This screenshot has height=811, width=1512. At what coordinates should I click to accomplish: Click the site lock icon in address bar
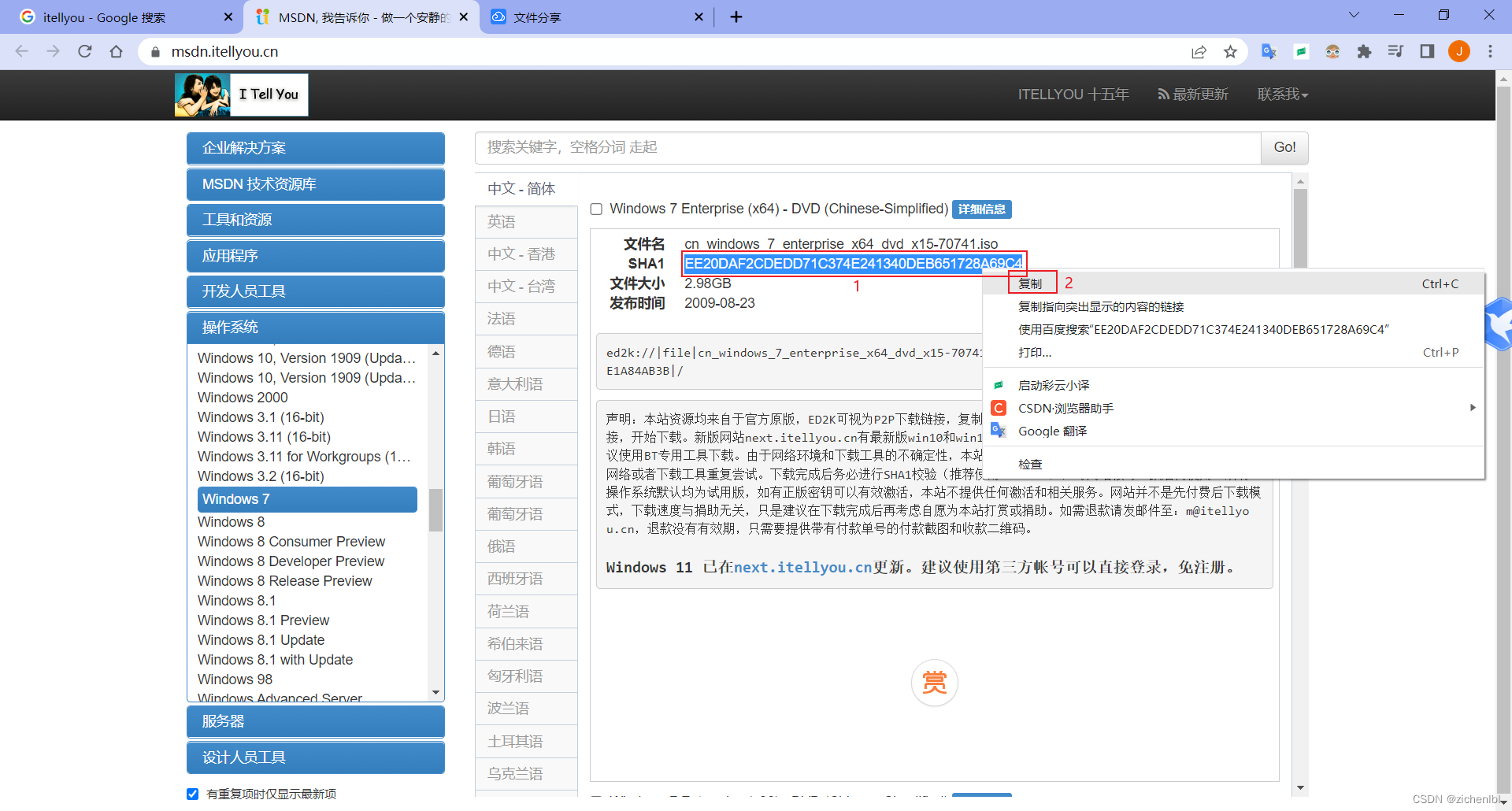(x=155, y=52)
